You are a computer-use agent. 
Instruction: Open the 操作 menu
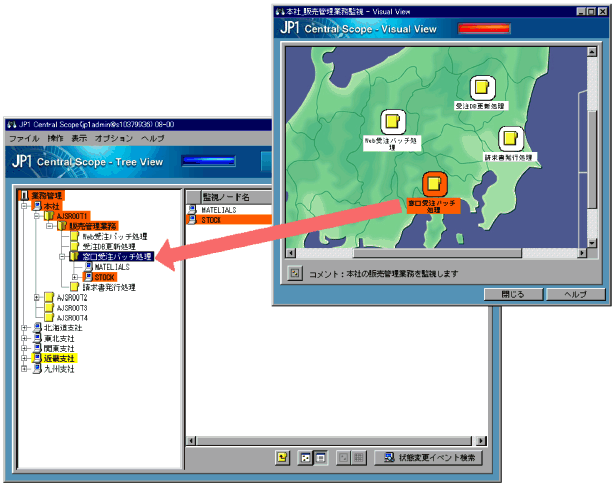(x=55, y=138)
